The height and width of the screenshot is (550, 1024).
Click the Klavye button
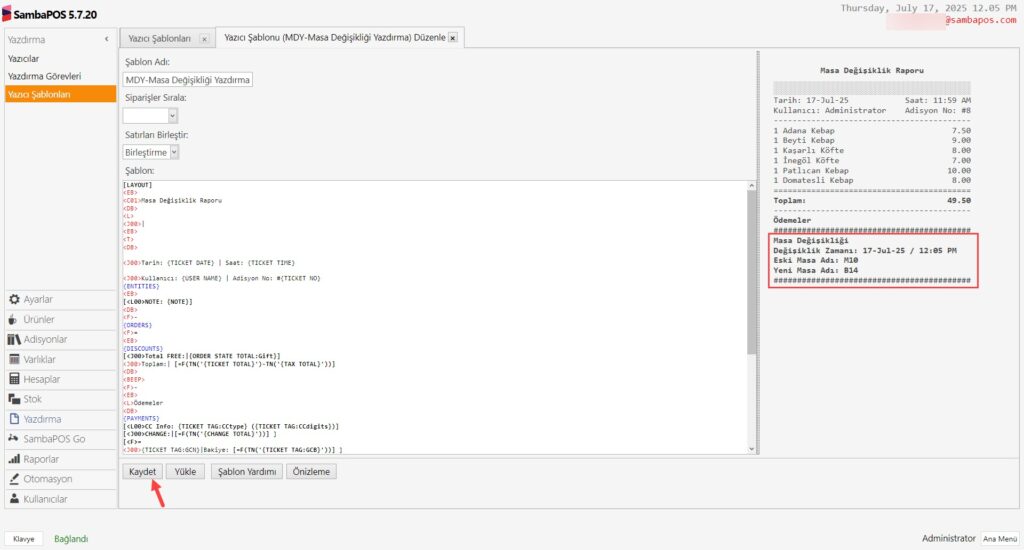click(x=24, y=539)
